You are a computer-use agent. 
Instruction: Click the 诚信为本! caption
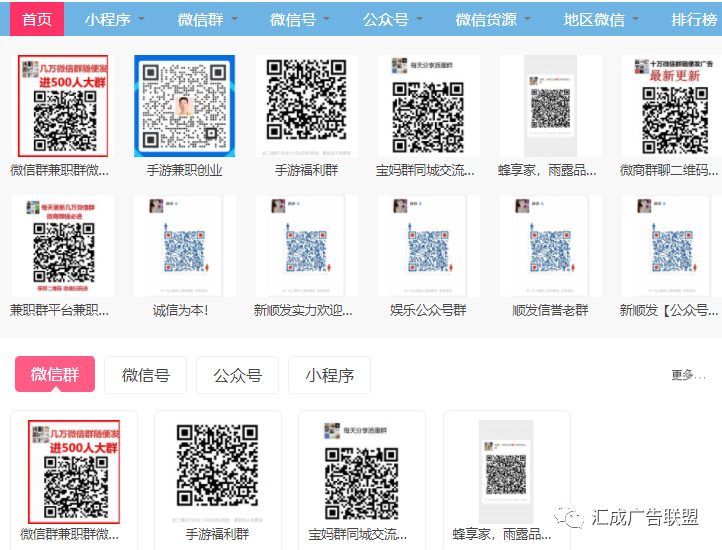click(180, 310)
